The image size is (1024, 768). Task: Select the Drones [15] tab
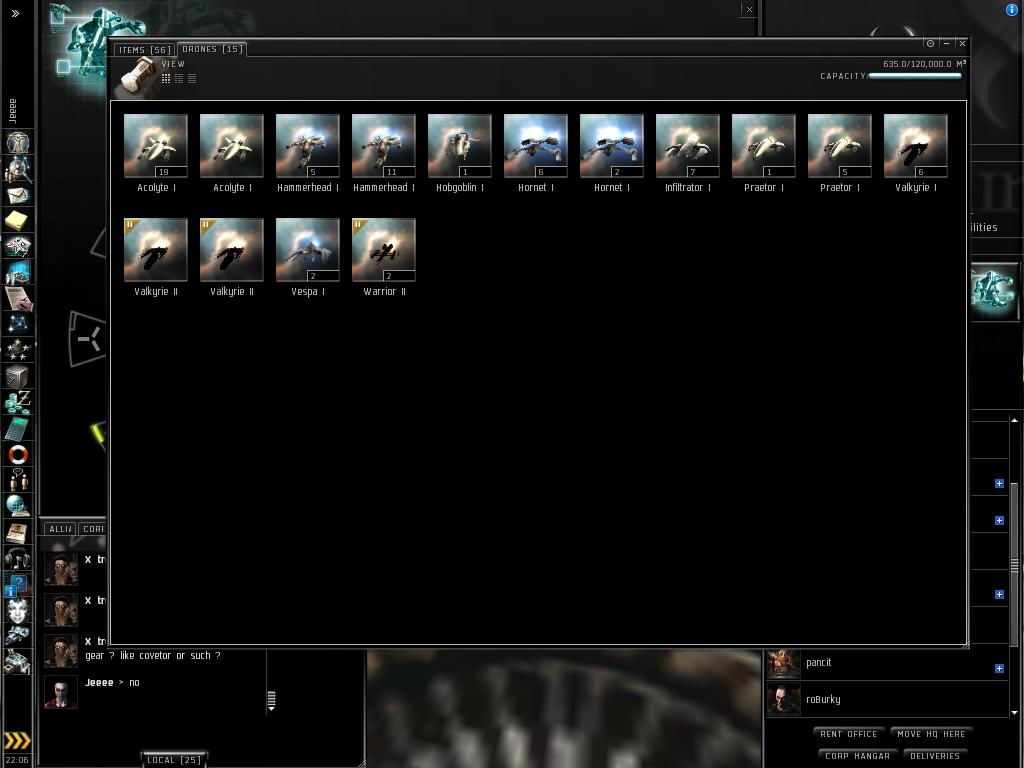212,49
